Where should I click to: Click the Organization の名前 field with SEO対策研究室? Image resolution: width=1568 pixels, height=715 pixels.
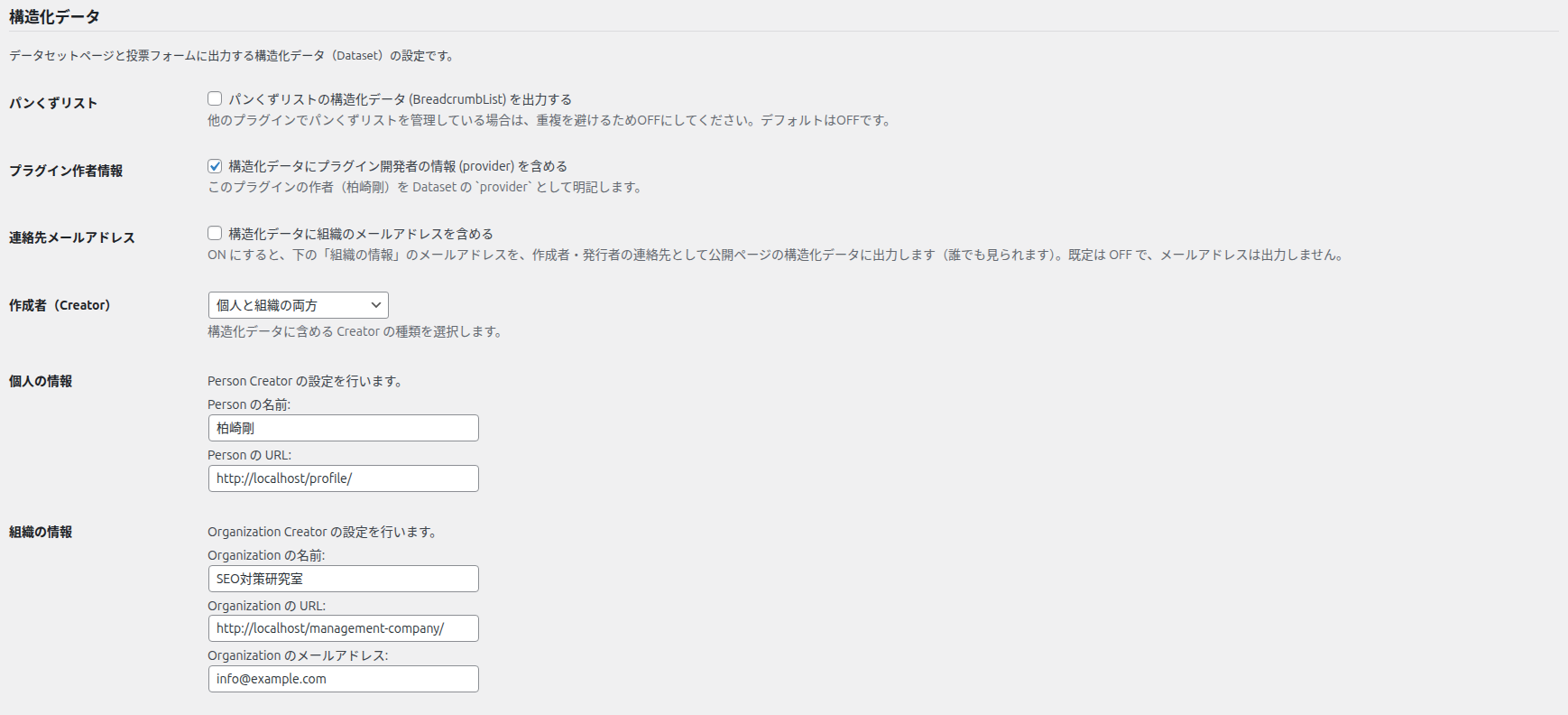344,579
